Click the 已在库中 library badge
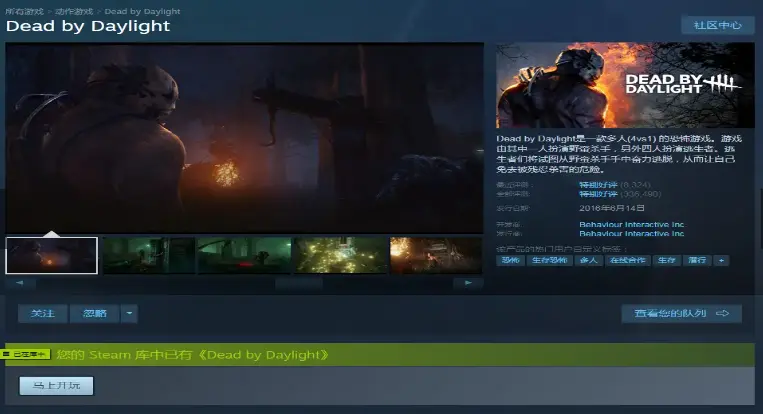The width and height of the screenshot is (763, 414). click(x=26, y=354)
